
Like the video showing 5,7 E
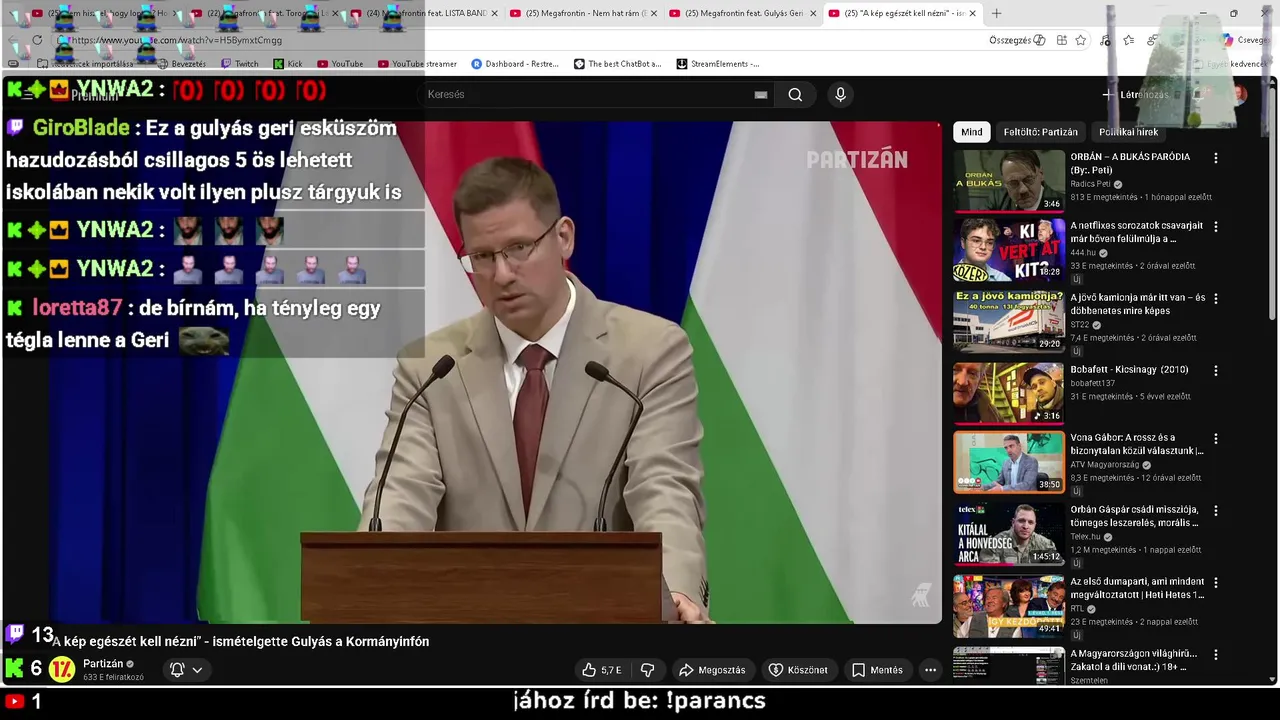pos(602,670)
